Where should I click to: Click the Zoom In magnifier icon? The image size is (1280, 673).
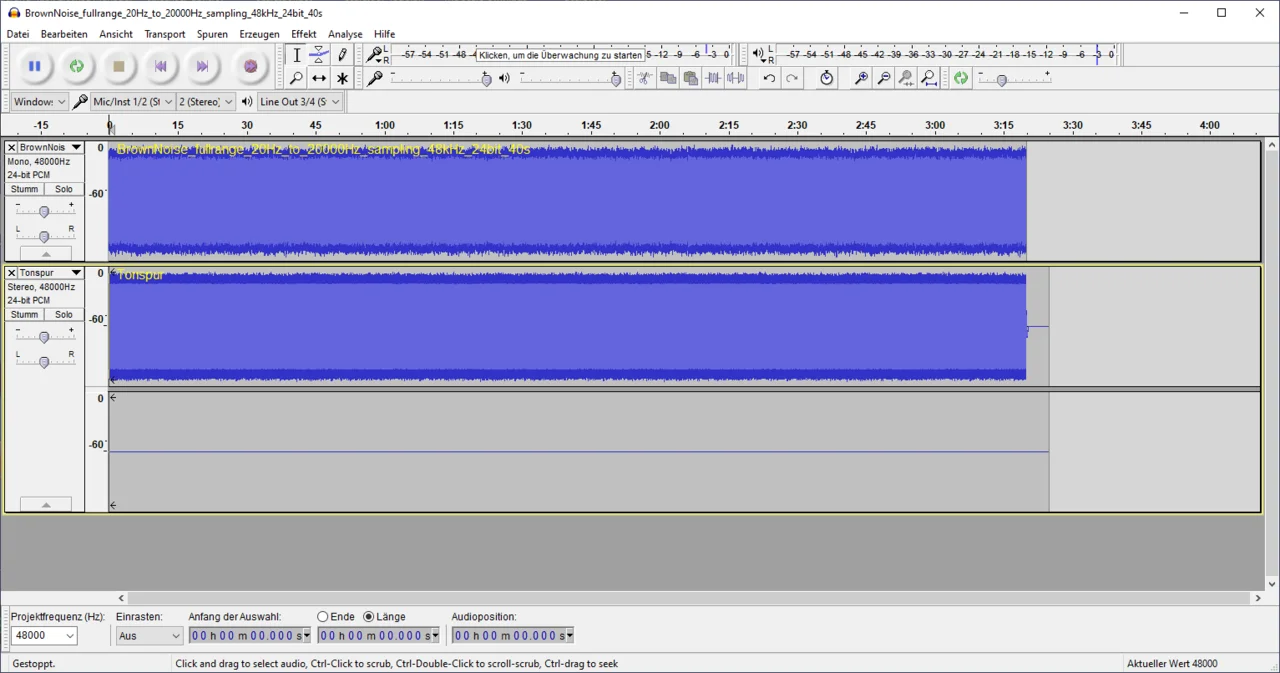click(x=860, y=78)
